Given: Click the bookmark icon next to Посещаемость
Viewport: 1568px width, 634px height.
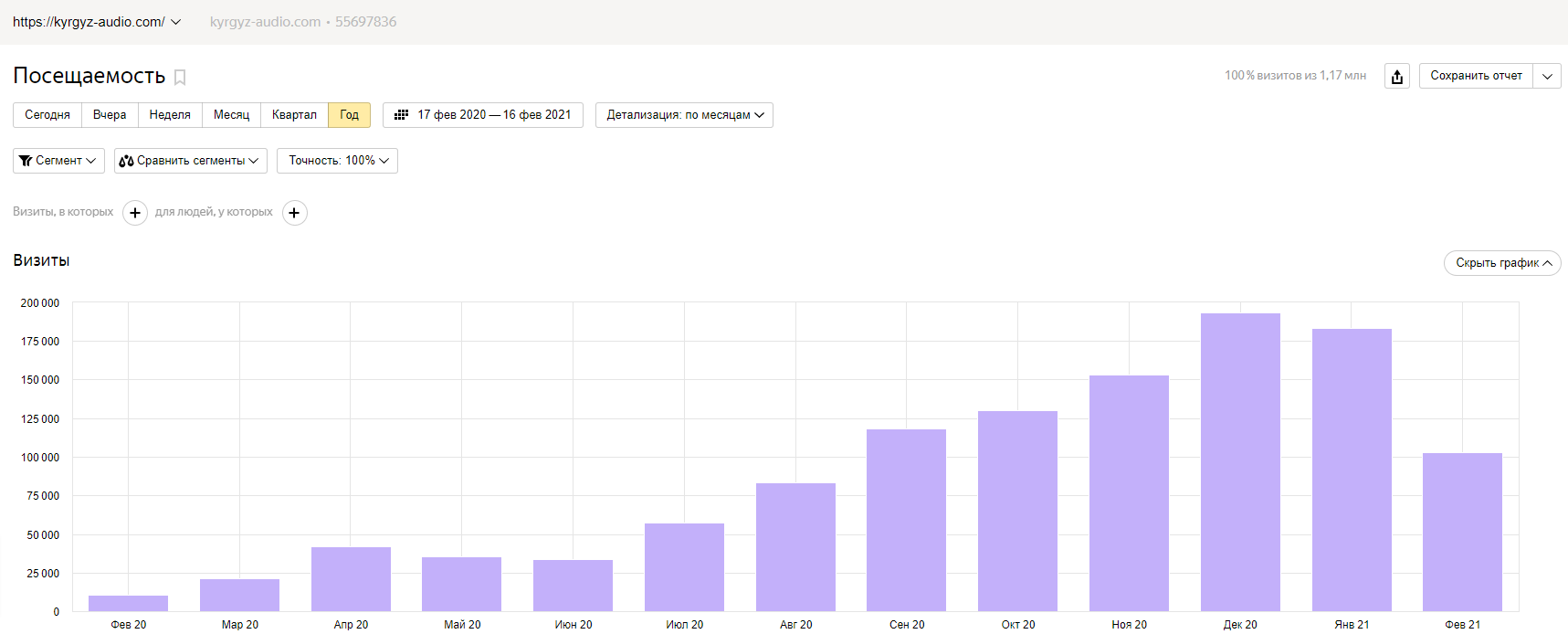Looking at the screenshot, I should [x=180, y=78].
